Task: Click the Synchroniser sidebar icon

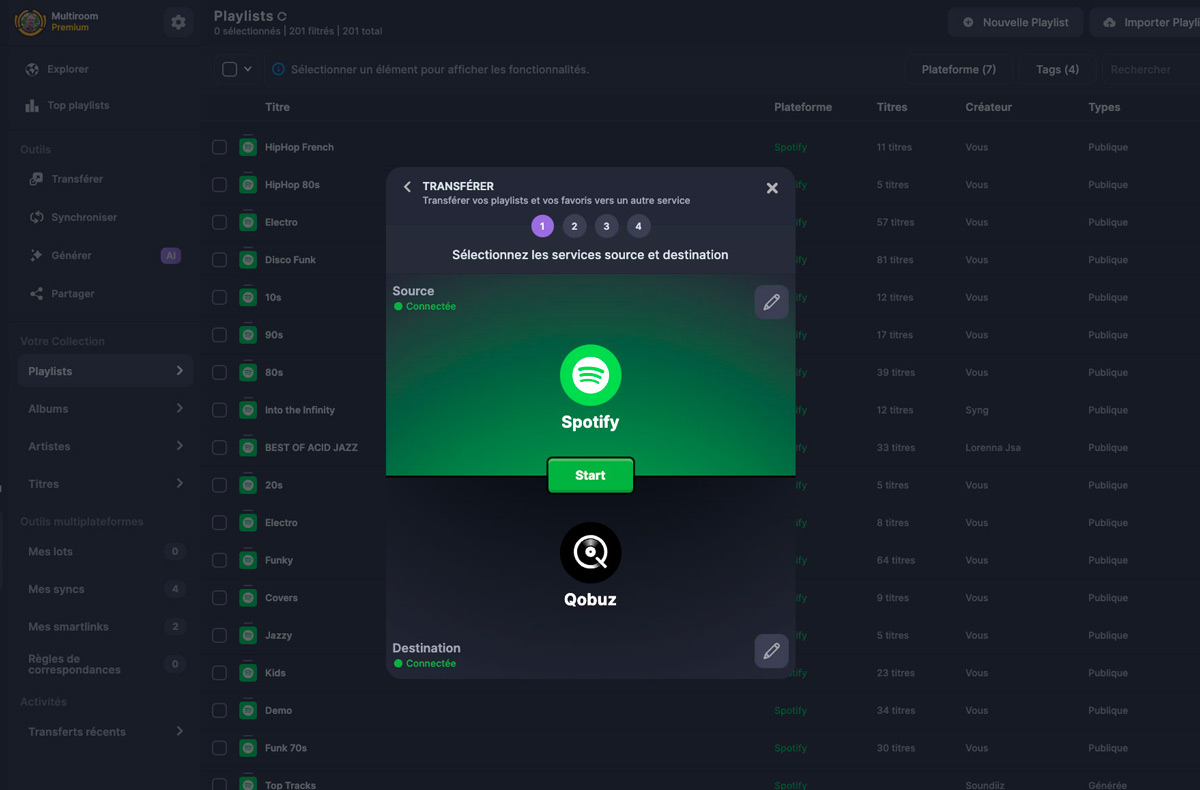Action: point(37,217)
